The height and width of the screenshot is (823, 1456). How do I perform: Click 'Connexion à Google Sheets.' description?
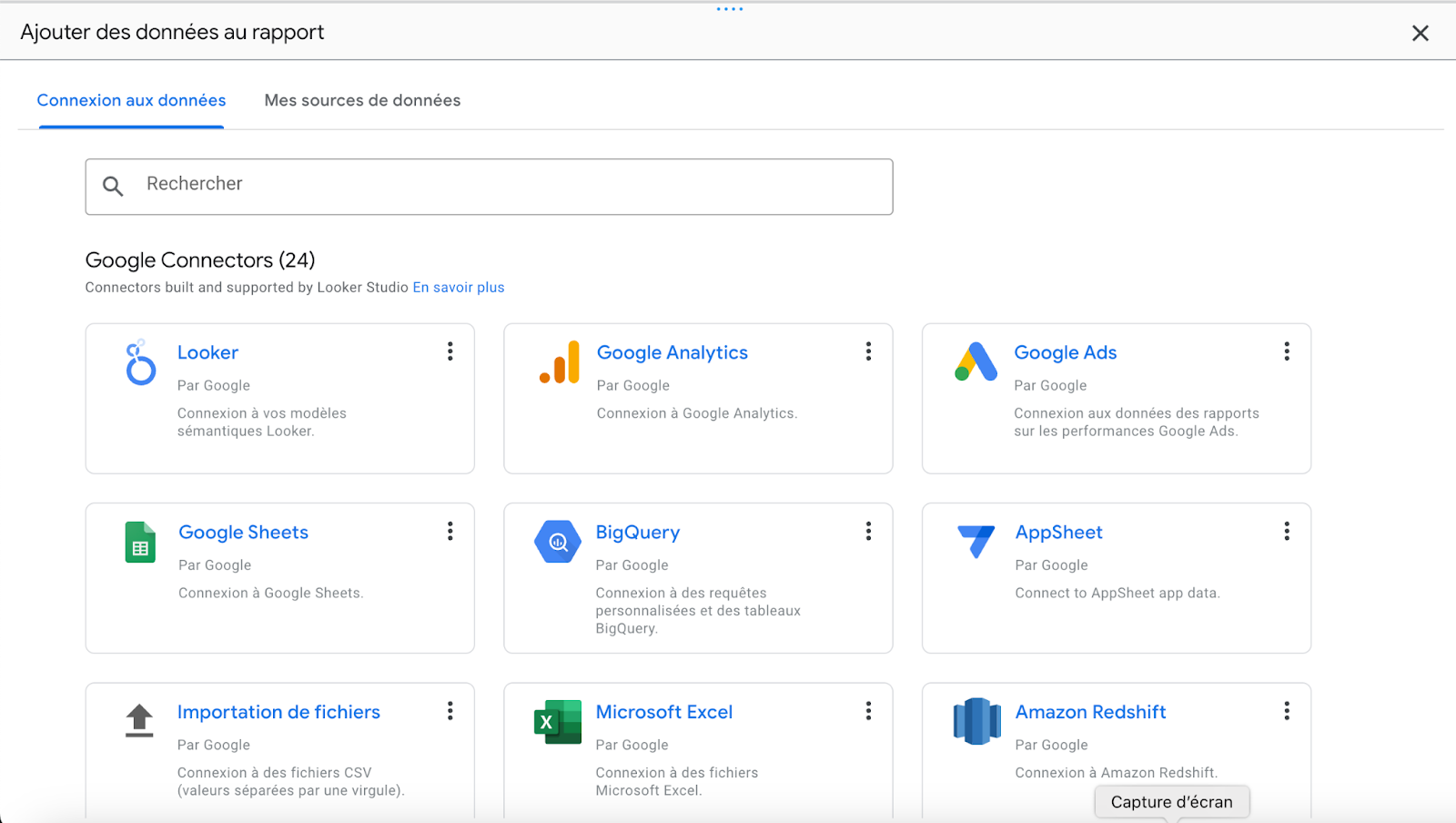click(271, 594)
